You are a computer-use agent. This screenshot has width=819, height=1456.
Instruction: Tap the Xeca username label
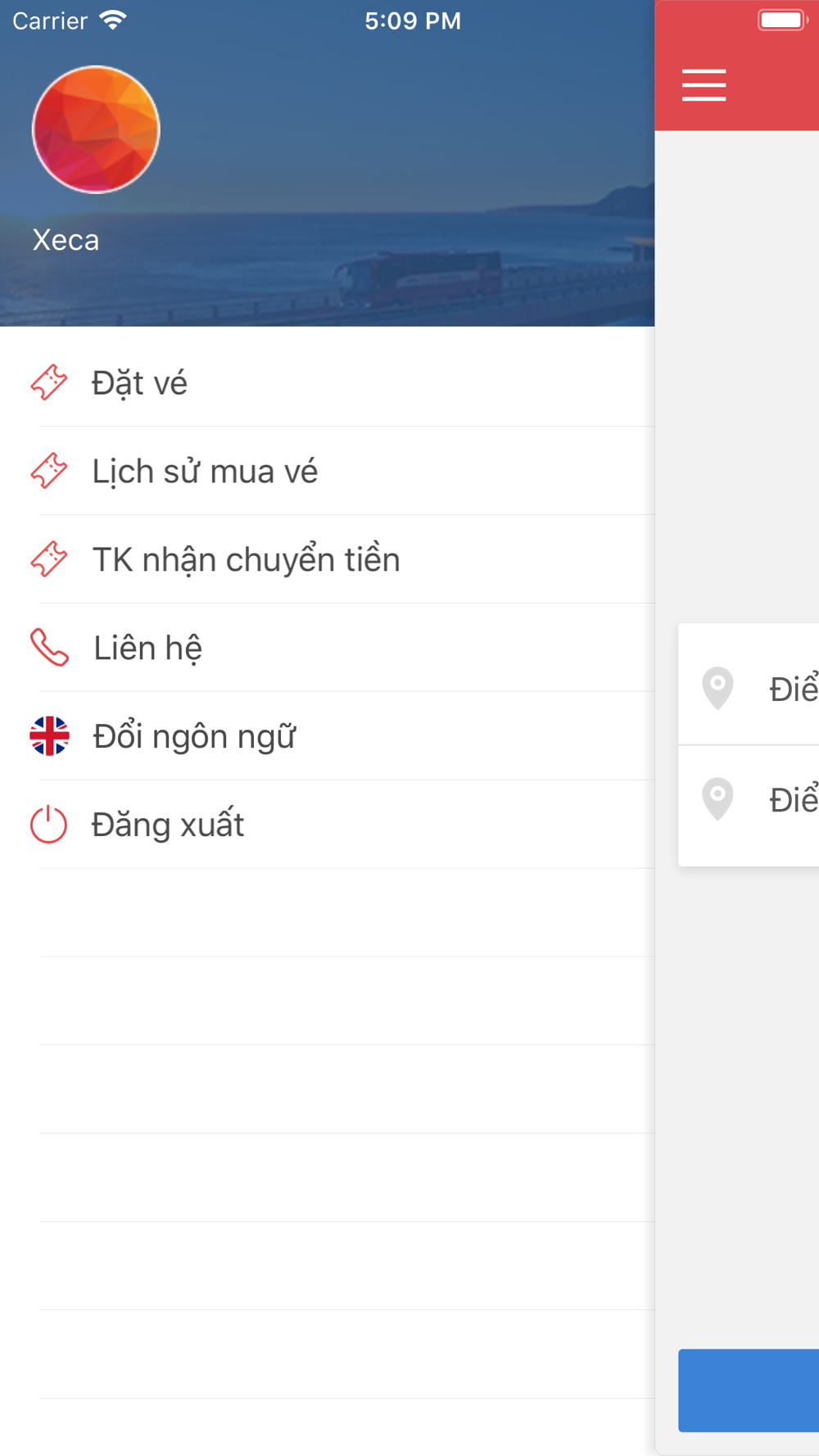click(66, 240)
